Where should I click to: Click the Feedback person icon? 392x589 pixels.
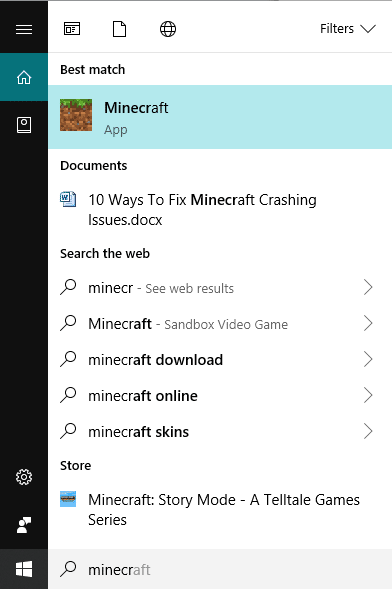24,525
